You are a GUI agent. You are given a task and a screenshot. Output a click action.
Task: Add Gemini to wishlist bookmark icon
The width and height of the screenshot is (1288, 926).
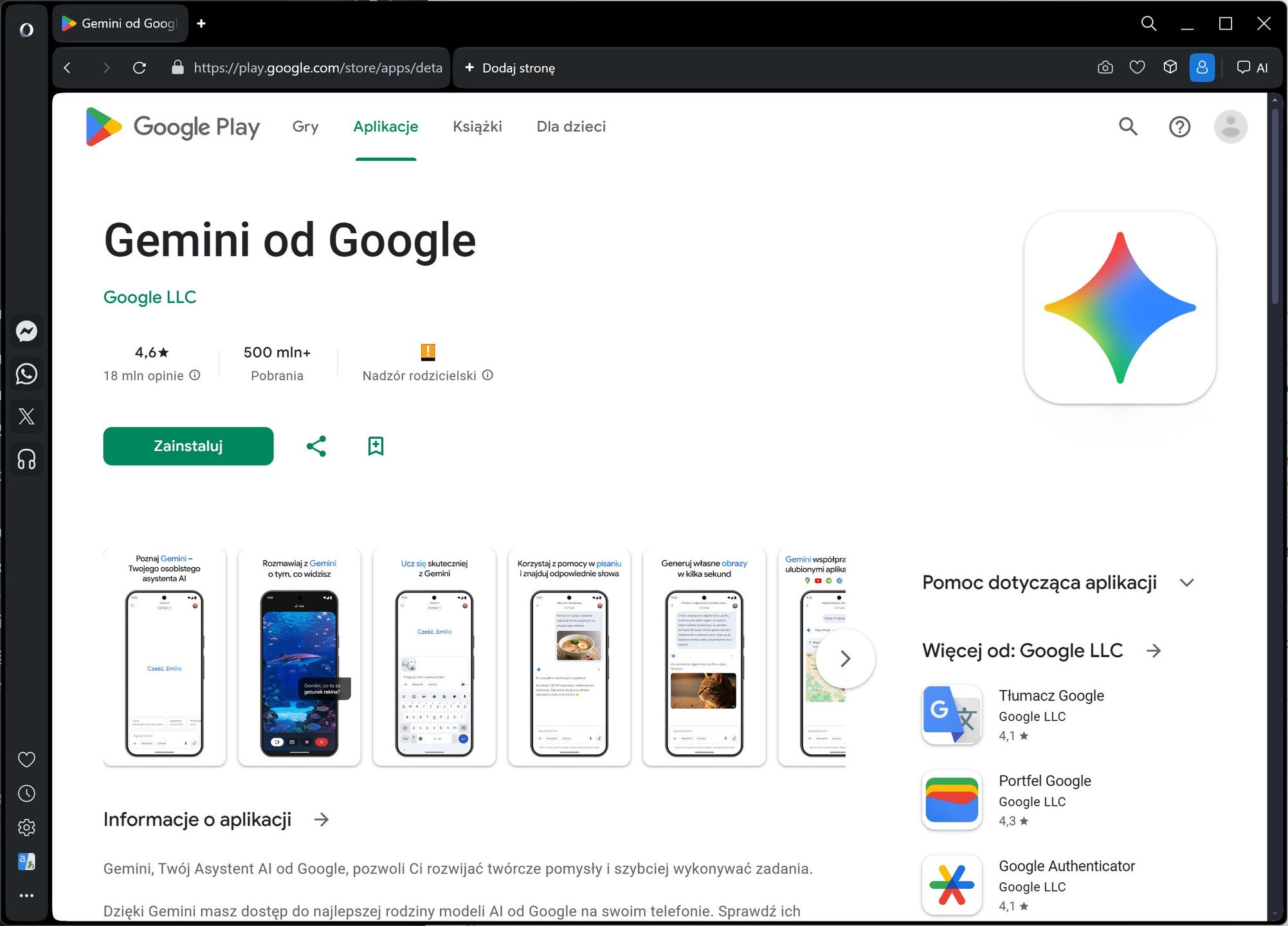(x=376, y=446)
